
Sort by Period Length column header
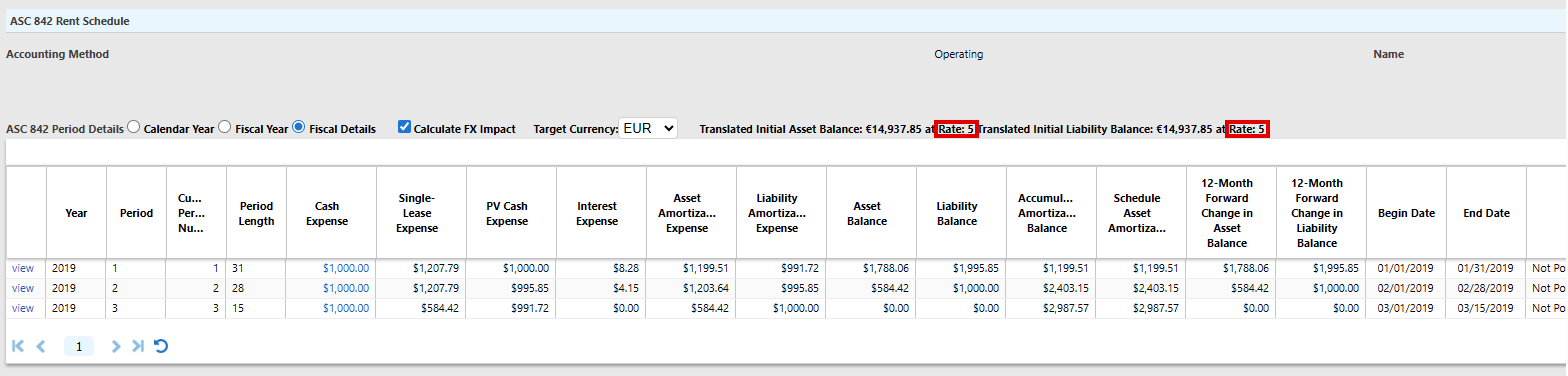coord(256,213)
